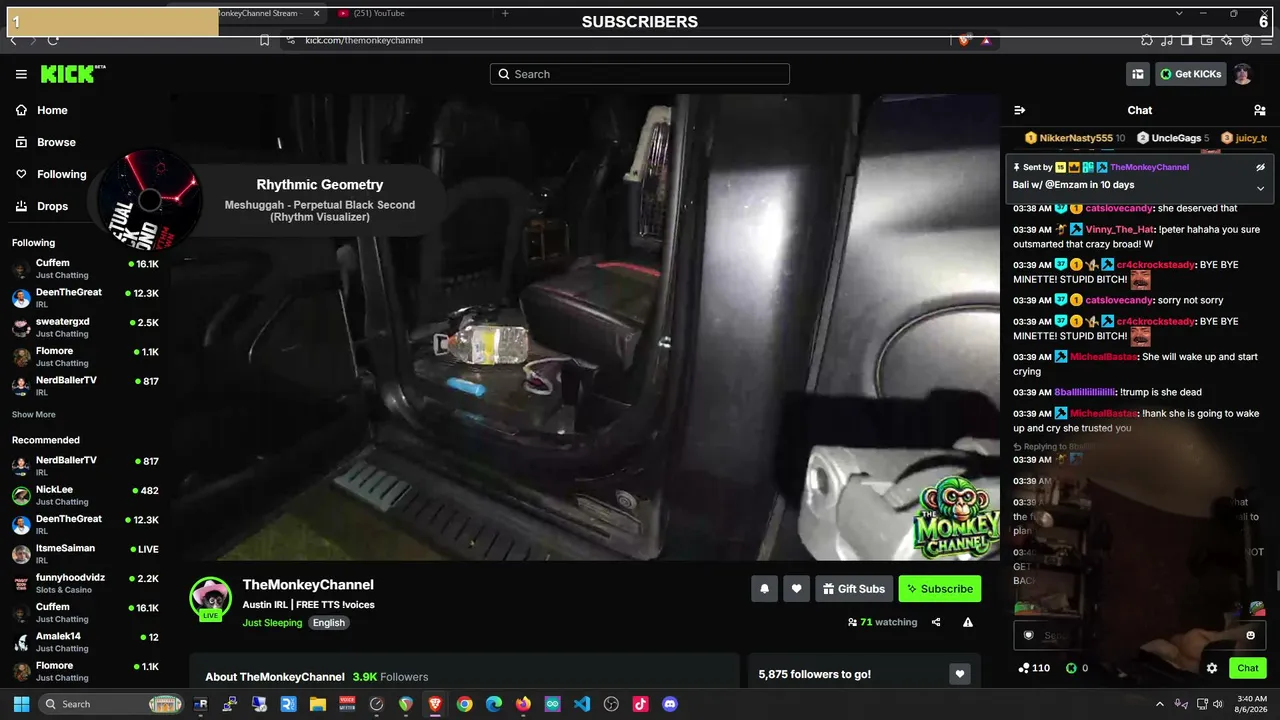Open Brave Rewards triangle icon
The image size is (1280, 720).
986,40
